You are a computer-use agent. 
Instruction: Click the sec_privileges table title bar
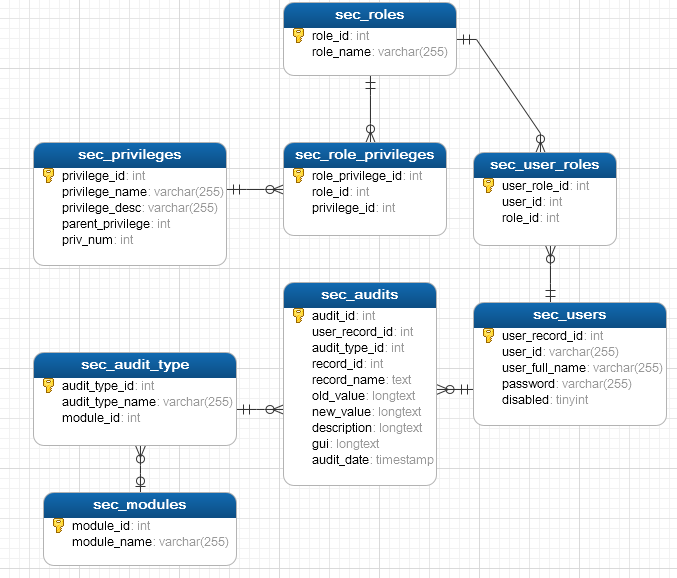coord(130,155)
